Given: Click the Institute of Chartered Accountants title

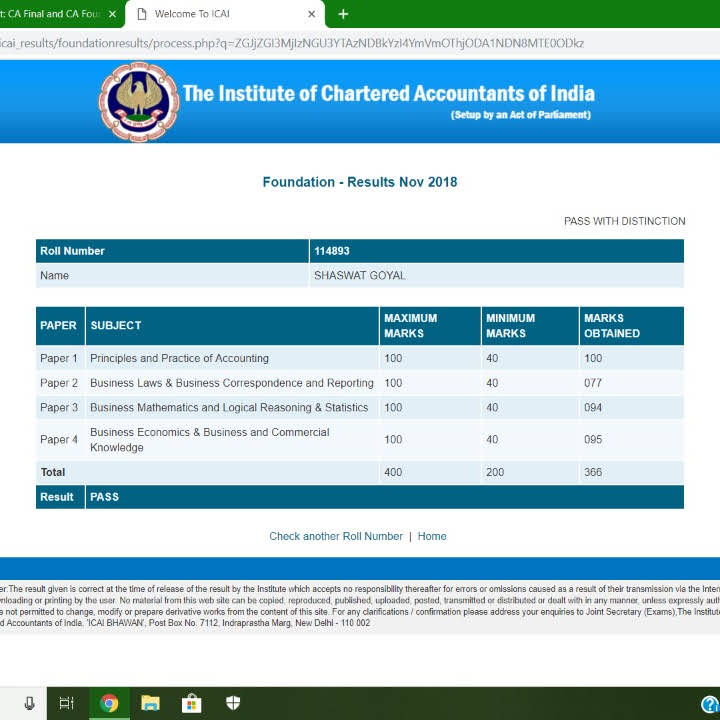Looking at the screenshot, I should coord(388,94).
